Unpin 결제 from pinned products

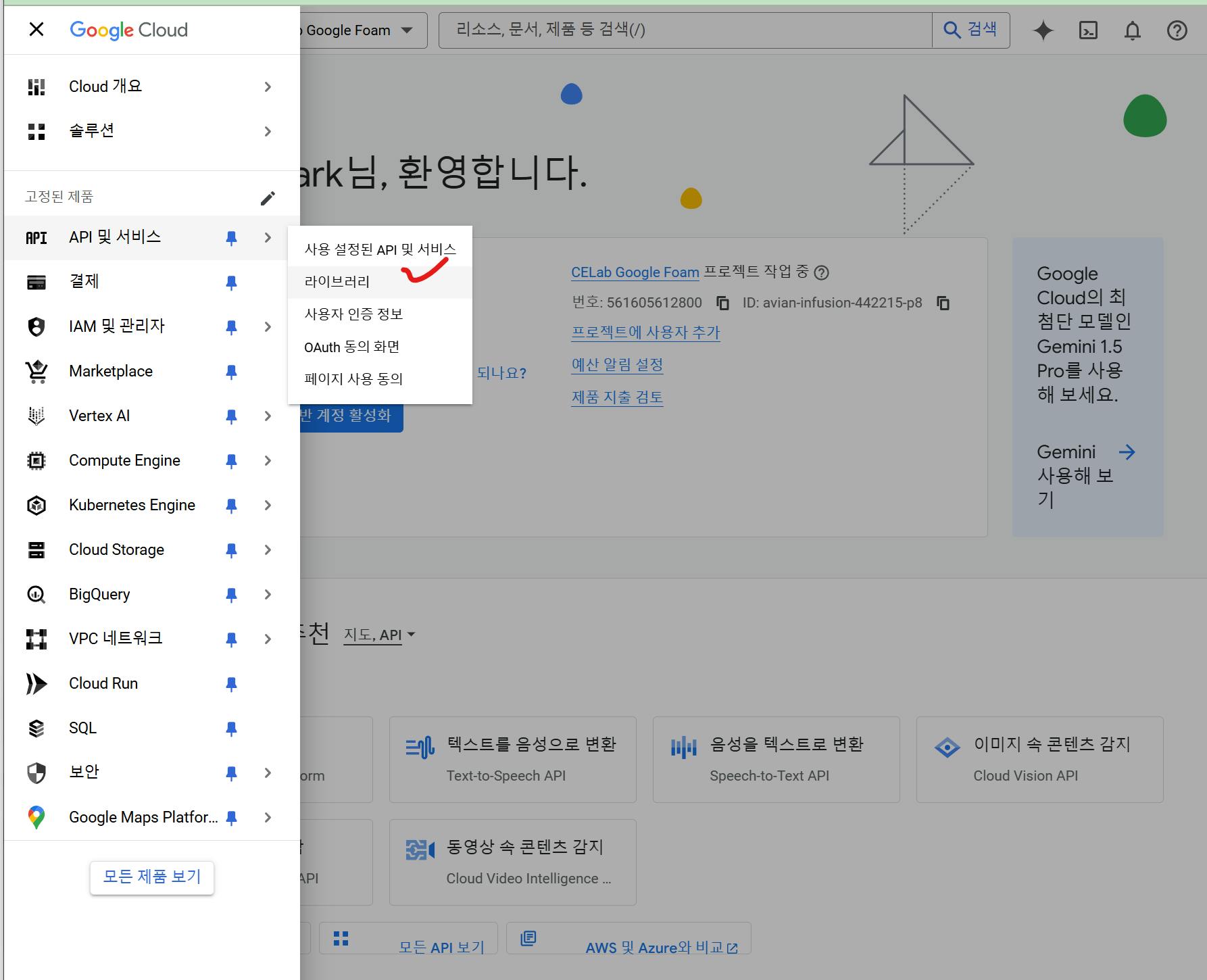pyautogui.click(x=231, y=283)
